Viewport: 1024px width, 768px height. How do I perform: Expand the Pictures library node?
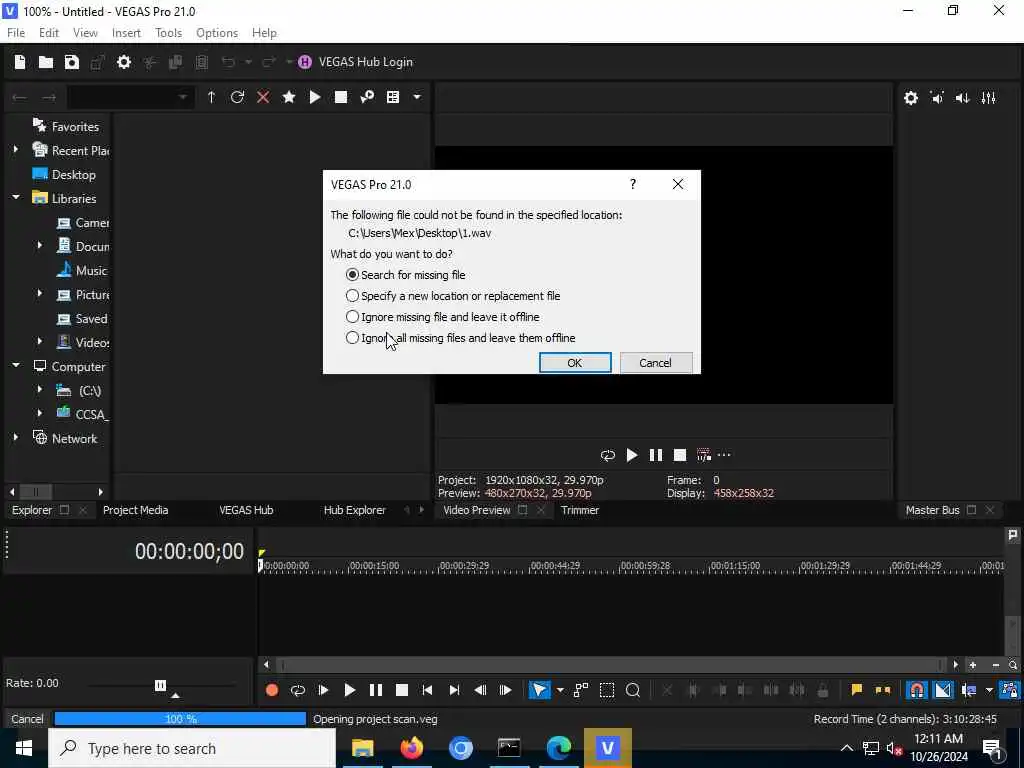pyautogui.click(x=39, y=294)
